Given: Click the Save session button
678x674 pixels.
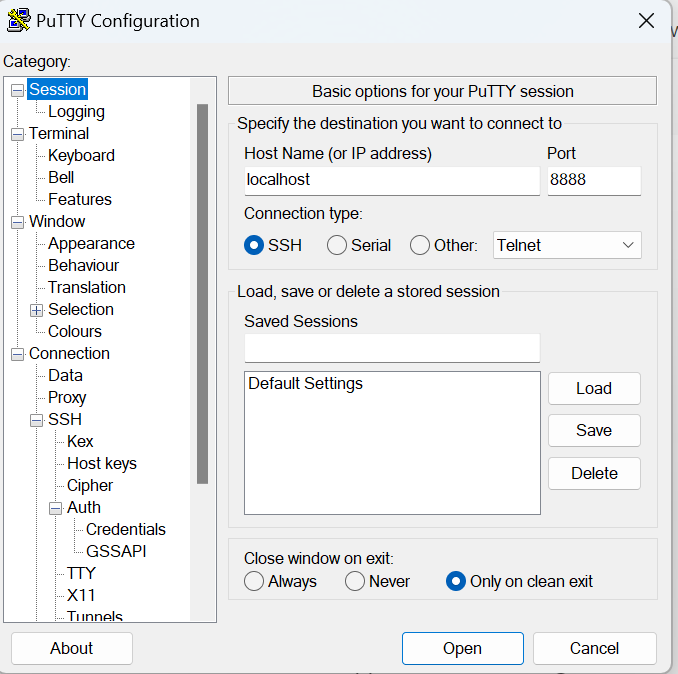Looking at the screenshot, I should [x=594, y=430].
